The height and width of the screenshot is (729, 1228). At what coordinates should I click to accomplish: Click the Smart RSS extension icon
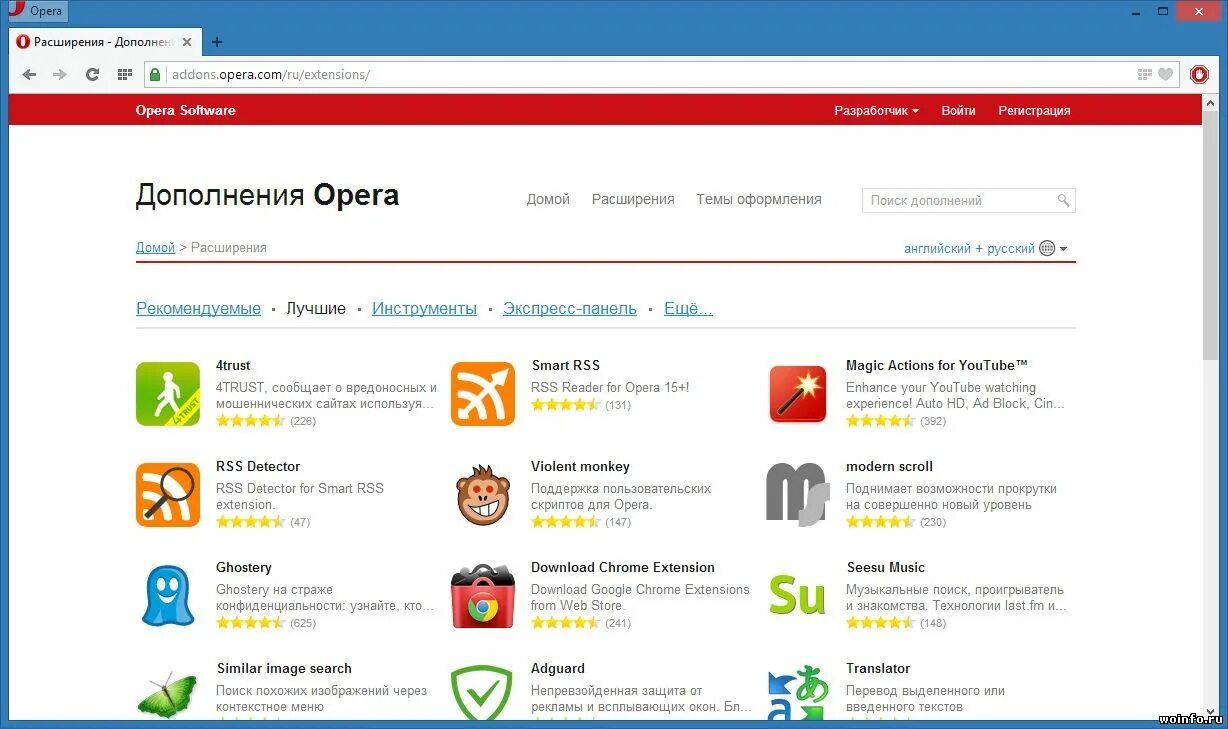482,393
